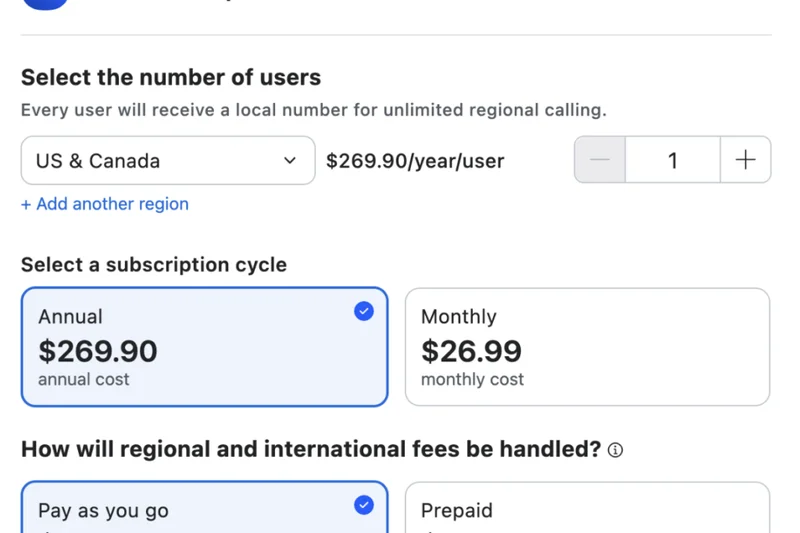Click the $26.99 monthly cost price
This screenshot has width=800, height=533.
click(x=471, y=351)
